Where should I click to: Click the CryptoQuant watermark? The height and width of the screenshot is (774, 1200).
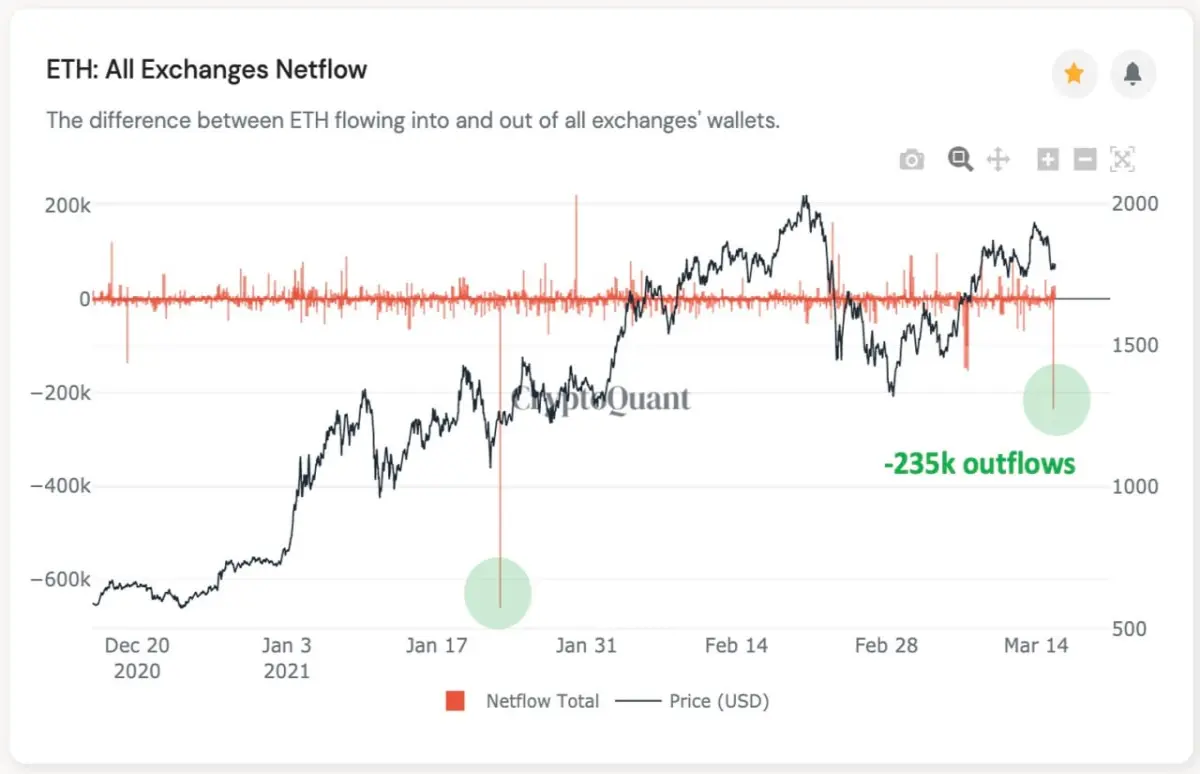click(x=601, y=398)
